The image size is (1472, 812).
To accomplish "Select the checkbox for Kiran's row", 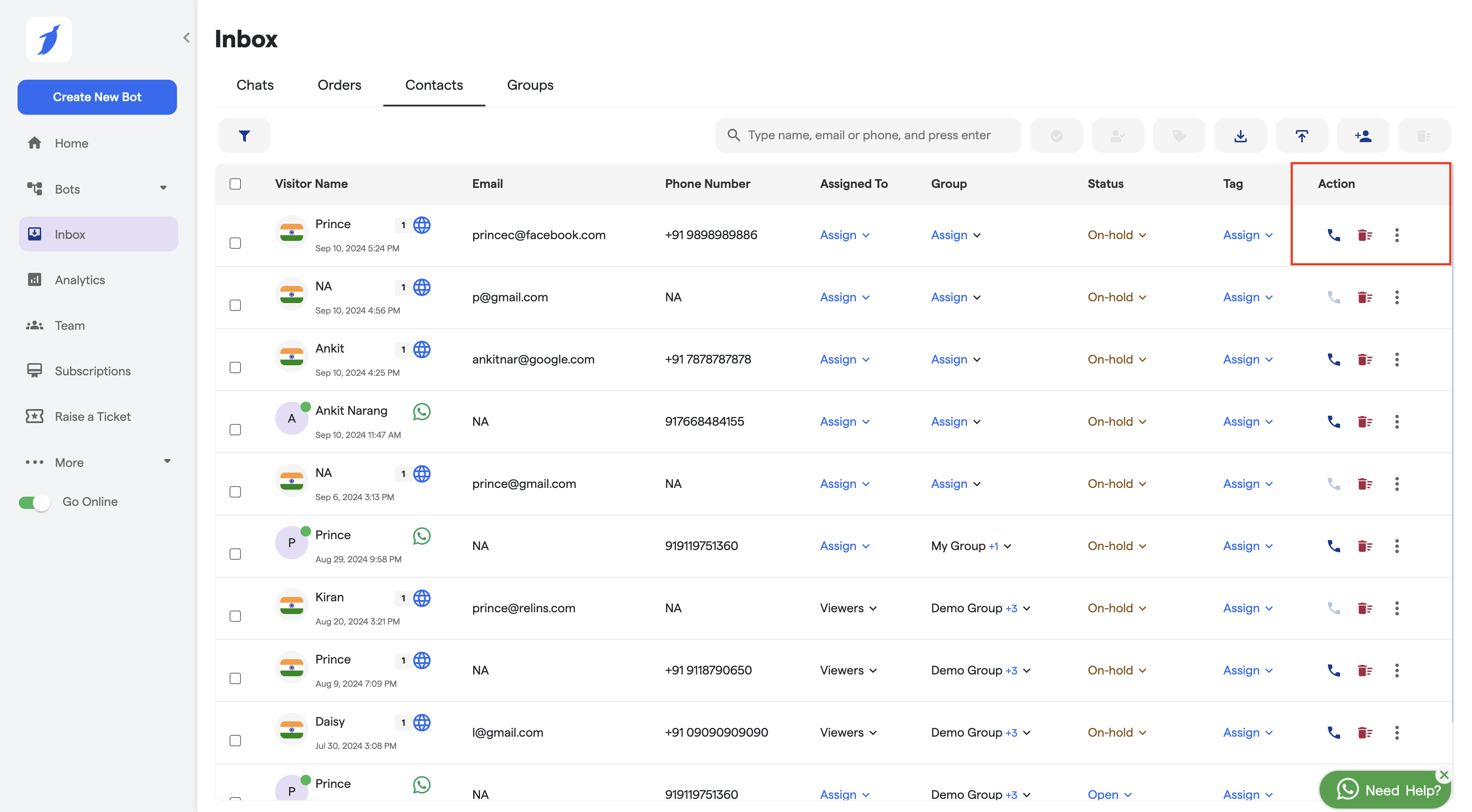I will 235,616.
